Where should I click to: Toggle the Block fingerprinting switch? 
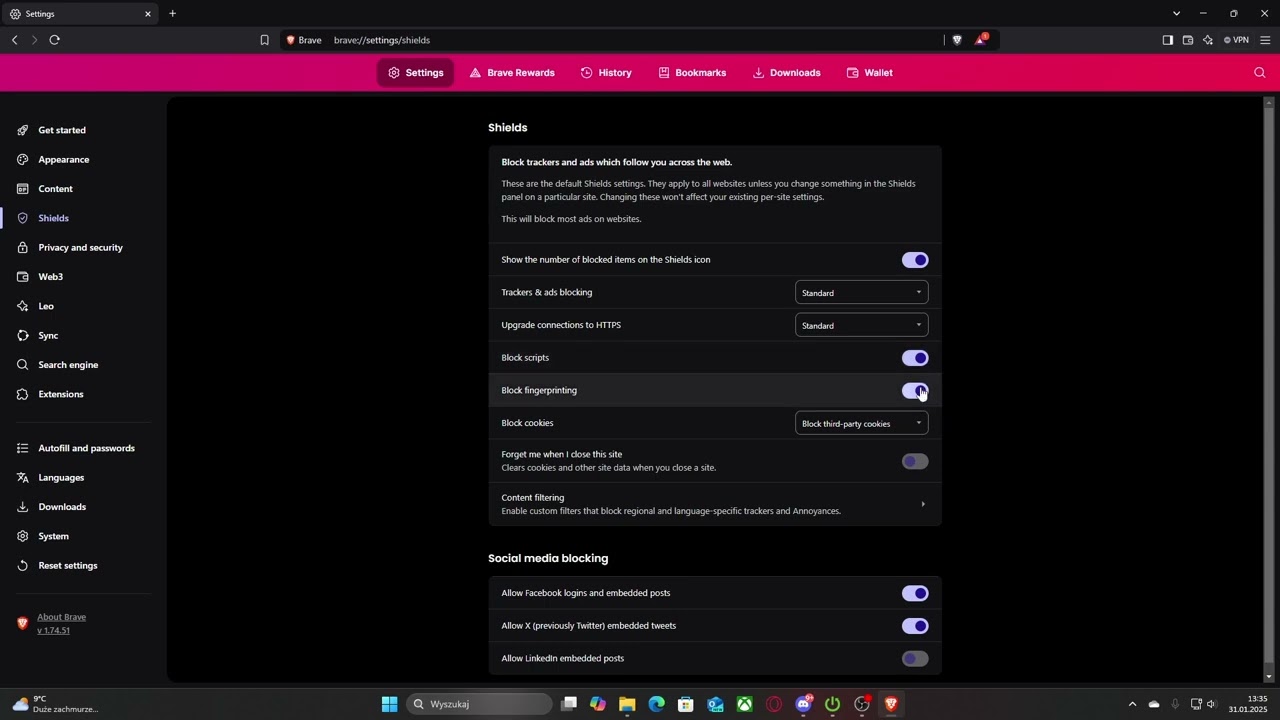(x=915, y=391)
